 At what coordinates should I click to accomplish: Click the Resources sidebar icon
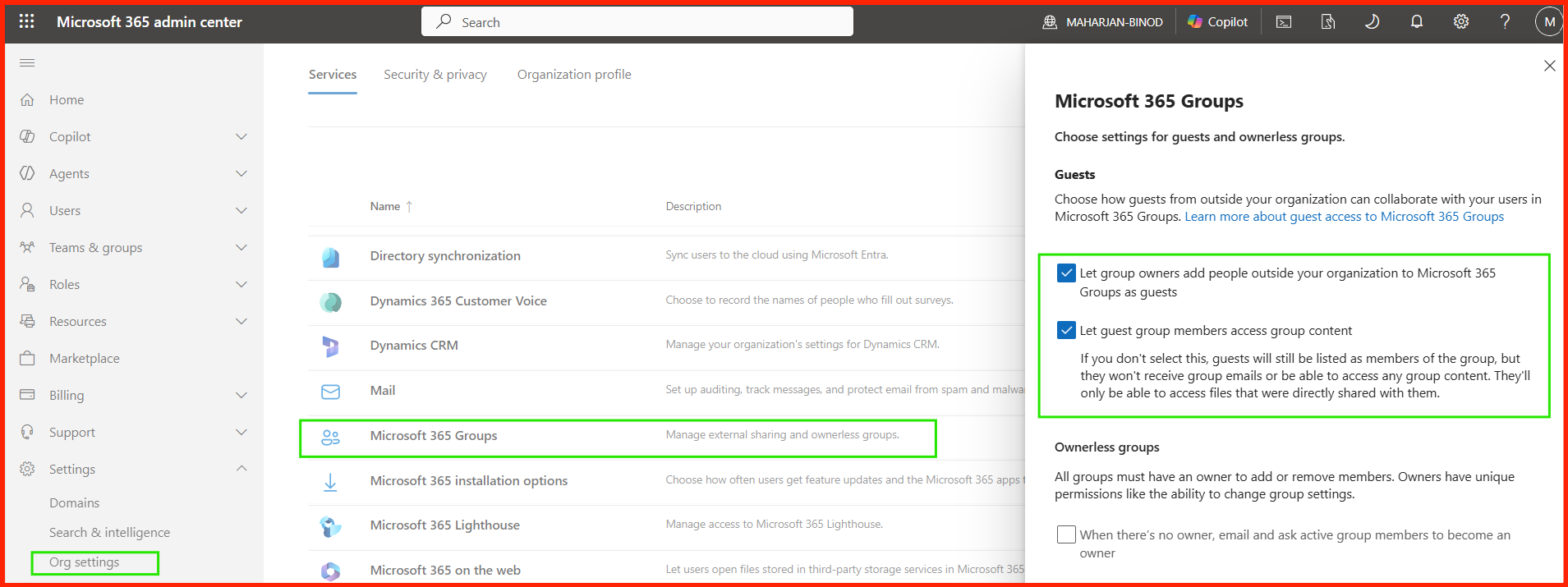pyautogui.click(x=27, y=321)
